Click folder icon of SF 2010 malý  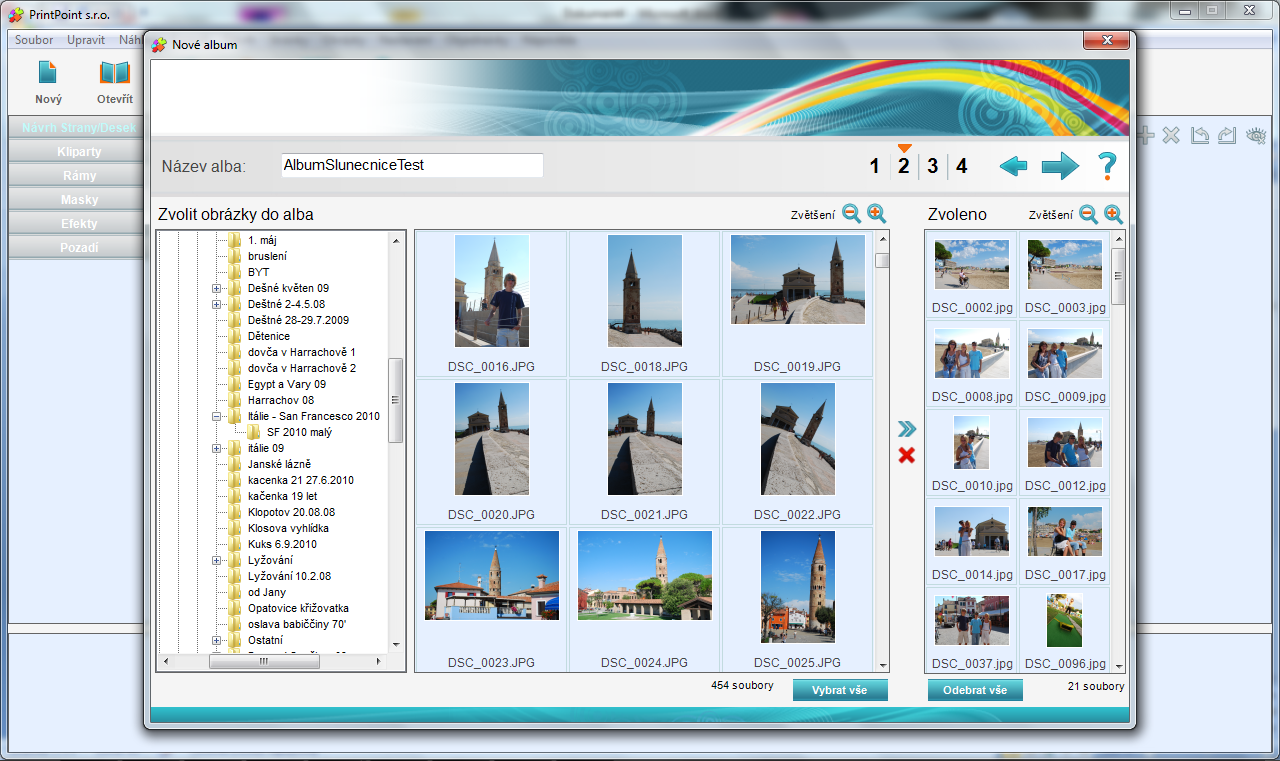click(x=254, y=432)
